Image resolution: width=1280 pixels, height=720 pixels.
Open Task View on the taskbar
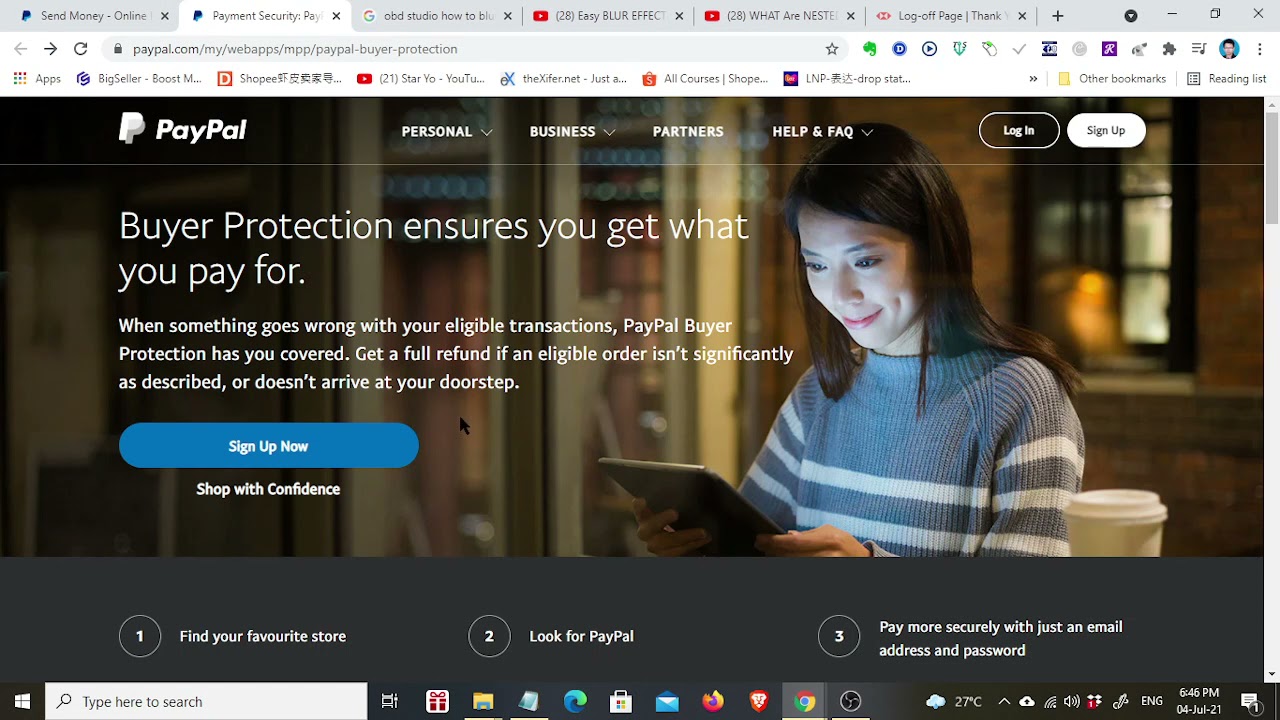click(390, 701)
